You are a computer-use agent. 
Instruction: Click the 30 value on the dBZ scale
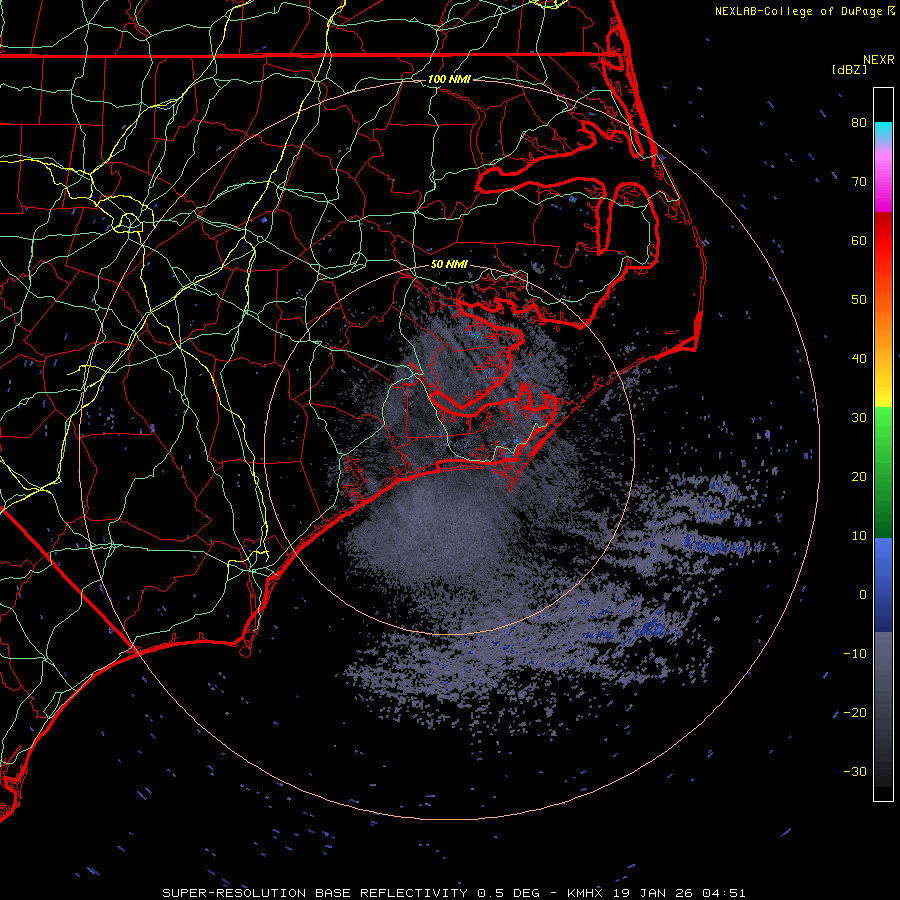(859, 417)
